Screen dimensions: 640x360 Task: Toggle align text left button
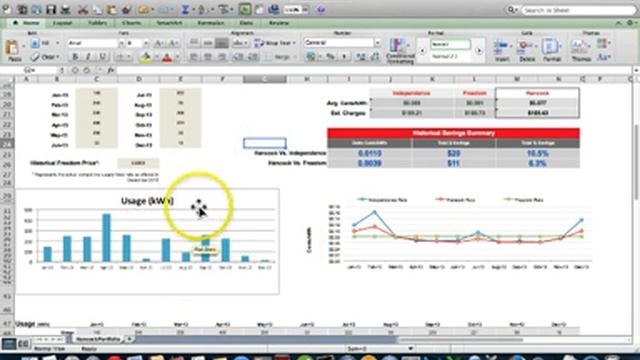point(194,57)
